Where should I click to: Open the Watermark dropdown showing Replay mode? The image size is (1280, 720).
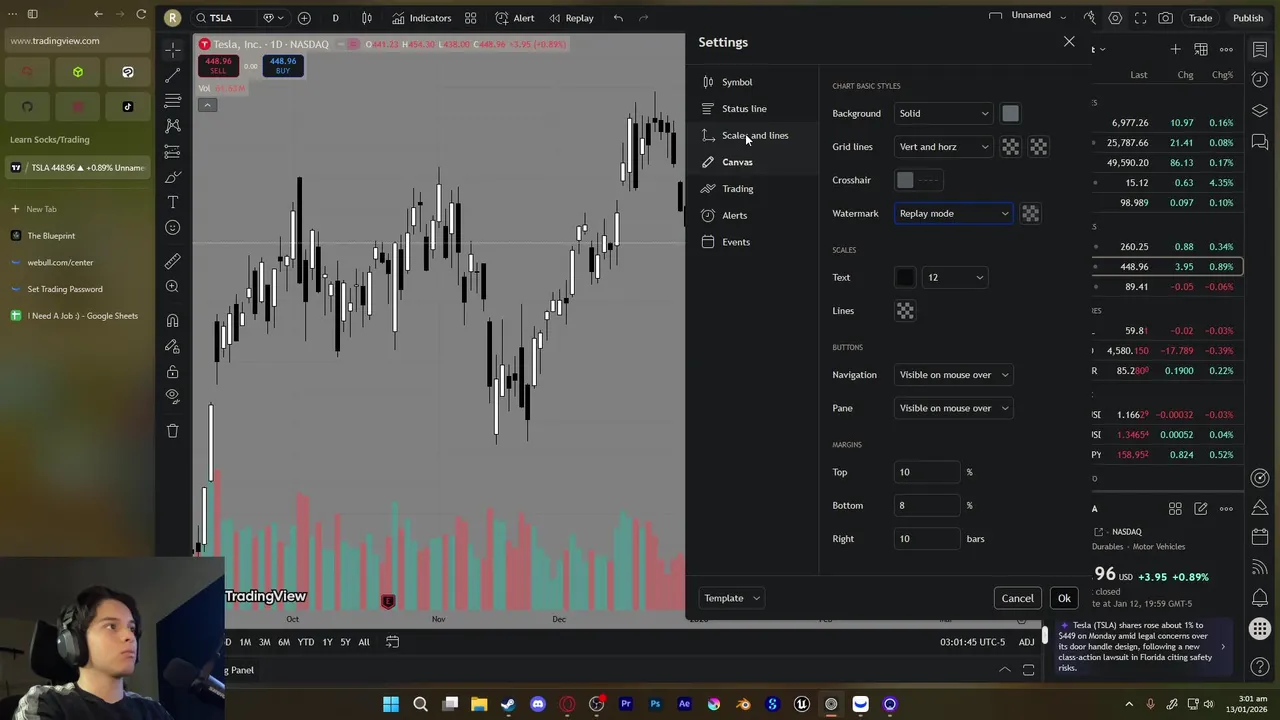953,213
